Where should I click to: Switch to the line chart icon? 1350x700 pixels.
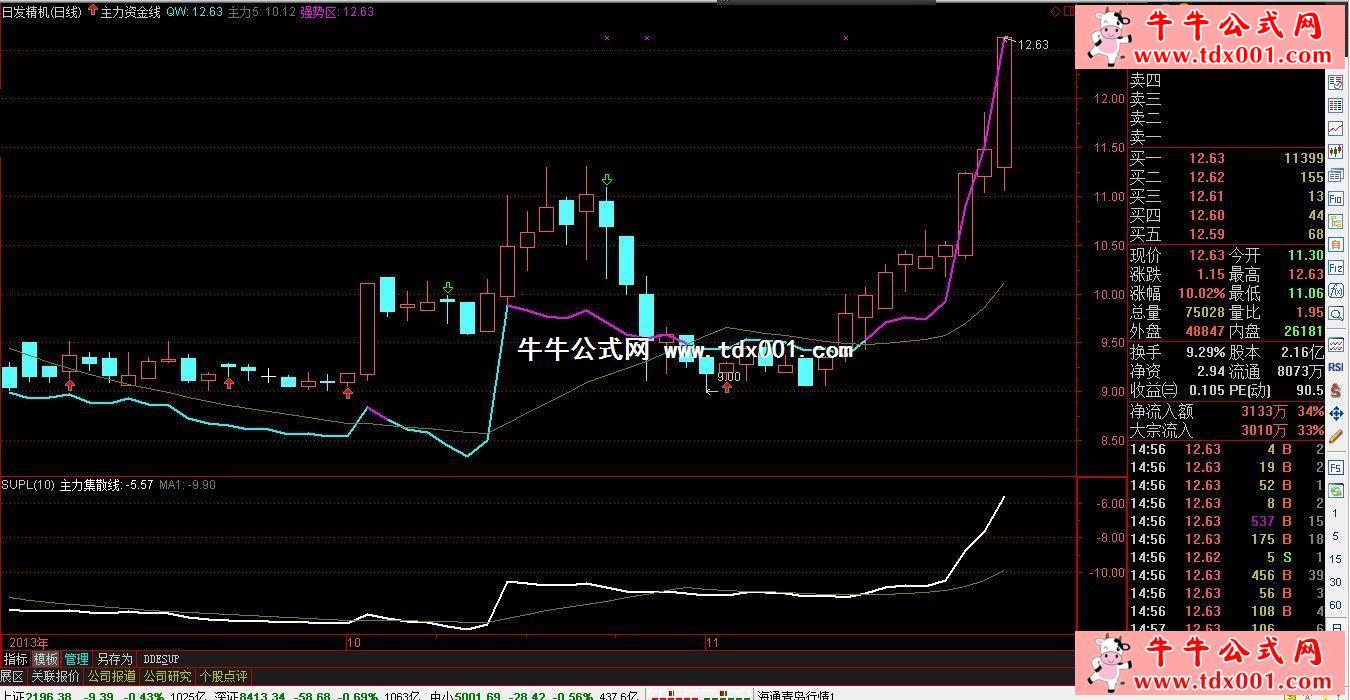point(1336,128)
